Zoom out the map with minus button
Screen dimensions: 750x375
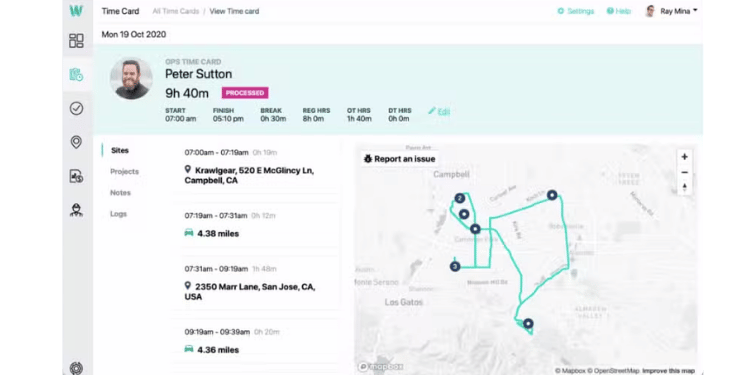(684, 172)
